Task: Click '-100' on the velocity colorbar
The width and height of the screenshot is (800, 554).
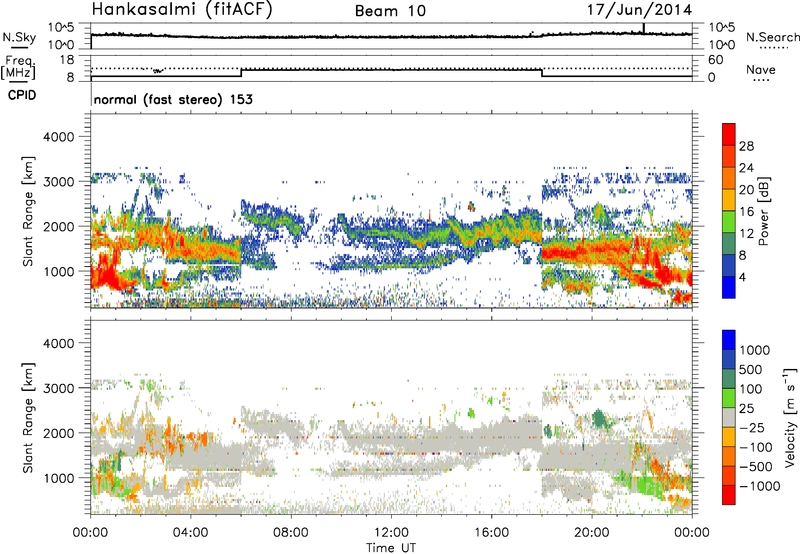Action: pos(756,447)
